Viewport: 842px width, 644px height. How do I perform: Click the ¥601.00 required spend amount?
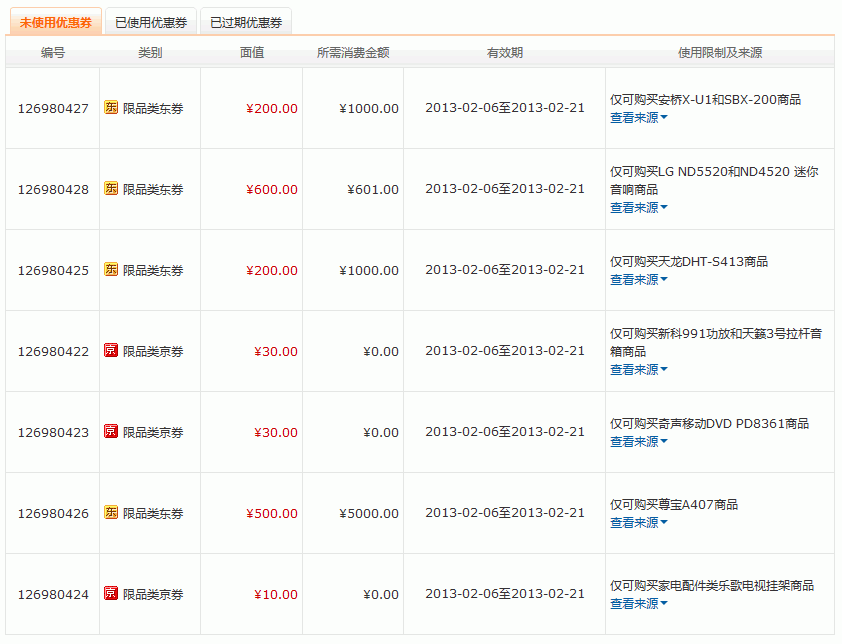(x=373, y=190)
